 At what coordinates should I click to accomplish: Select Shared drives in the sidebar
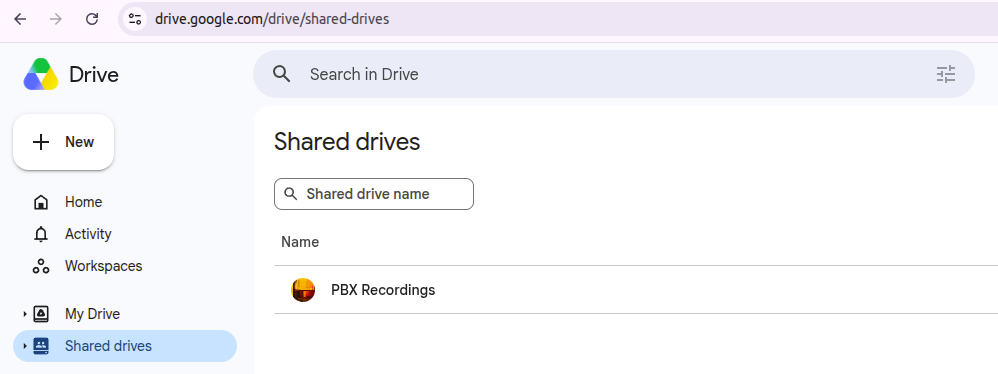pos(125,346)
